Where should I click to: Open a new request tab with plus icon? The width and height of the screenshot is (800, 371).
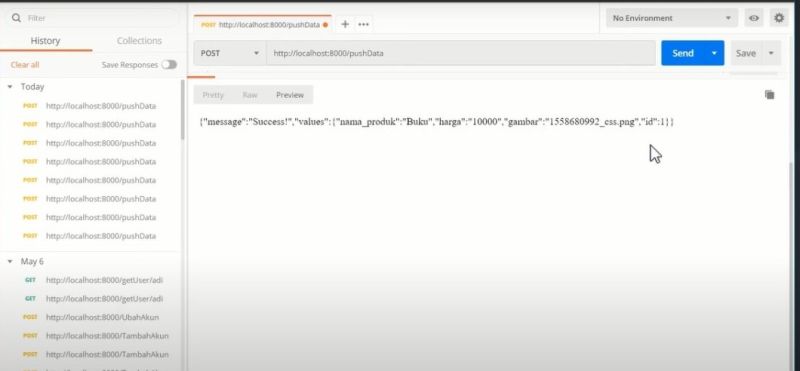click(x=345, y=24)
